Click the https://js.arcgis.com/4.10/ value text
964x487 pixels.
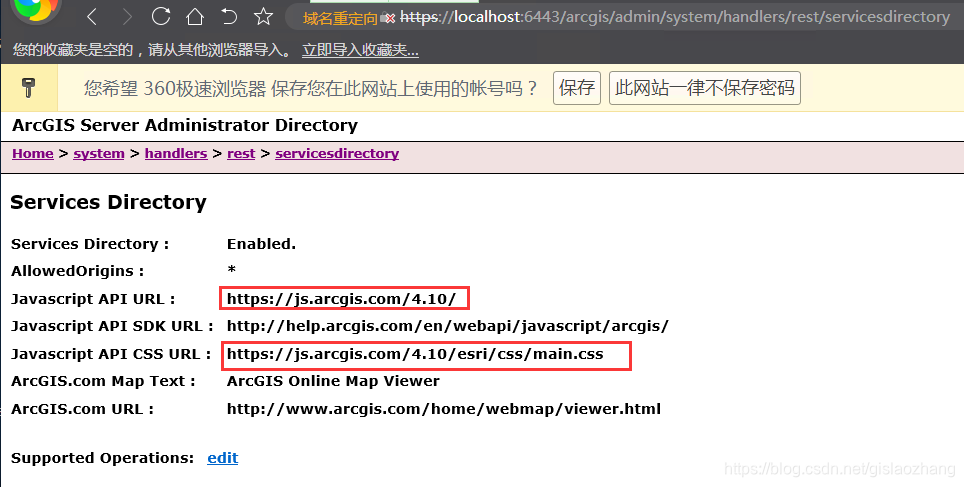[x=341, y=299]
